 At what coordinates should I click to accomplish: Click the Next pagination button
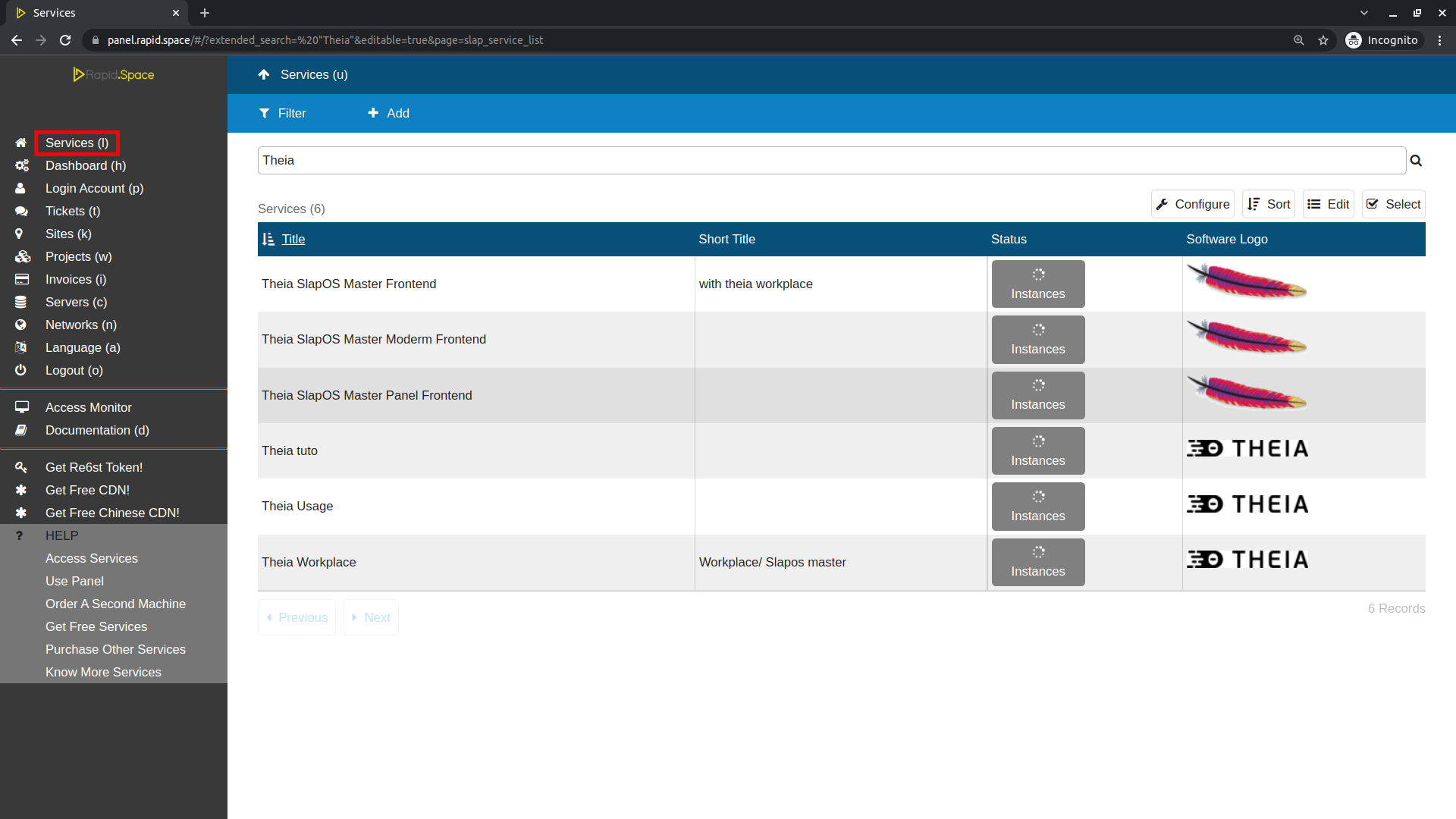[x=371, y=617]
